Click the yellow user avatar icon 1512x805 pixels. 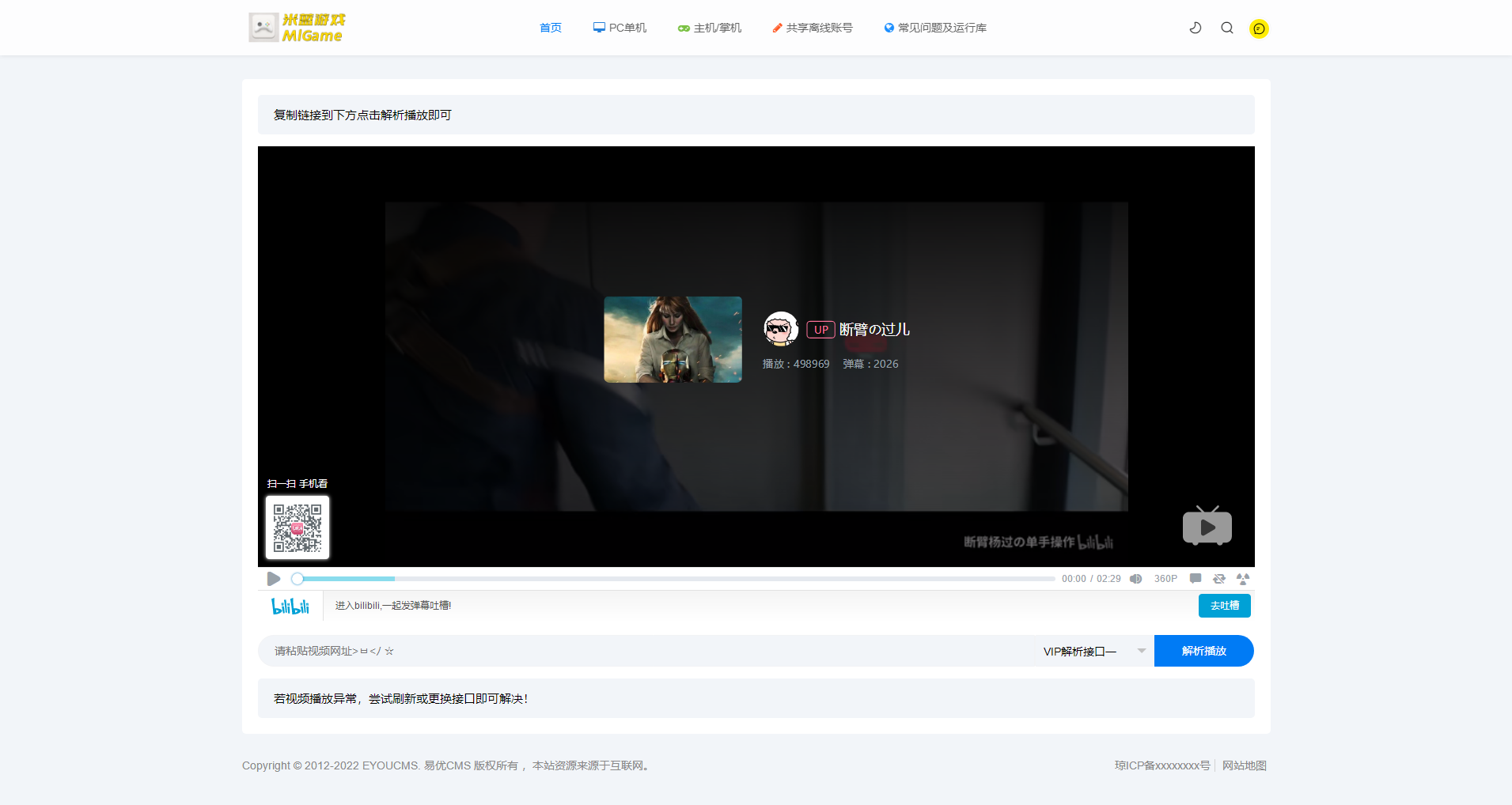coord(1259,28)
